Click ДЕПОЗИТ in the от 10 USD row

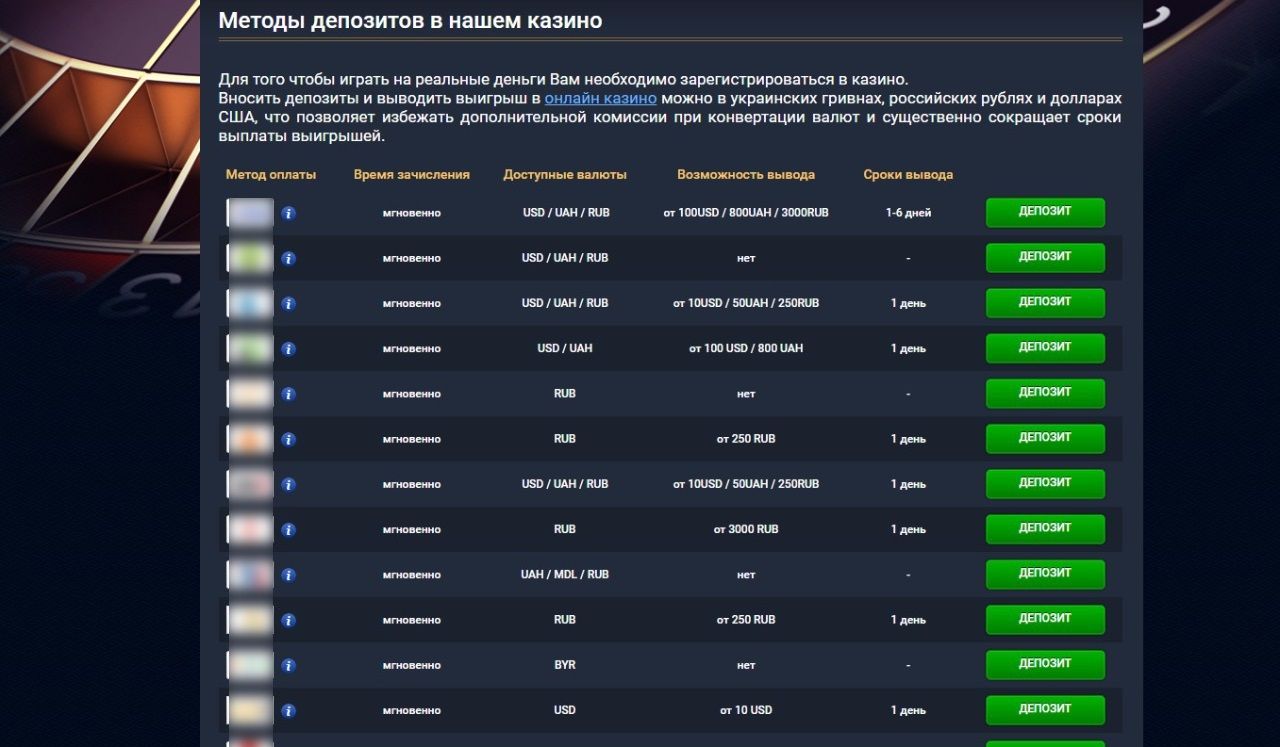[1045, 710]
